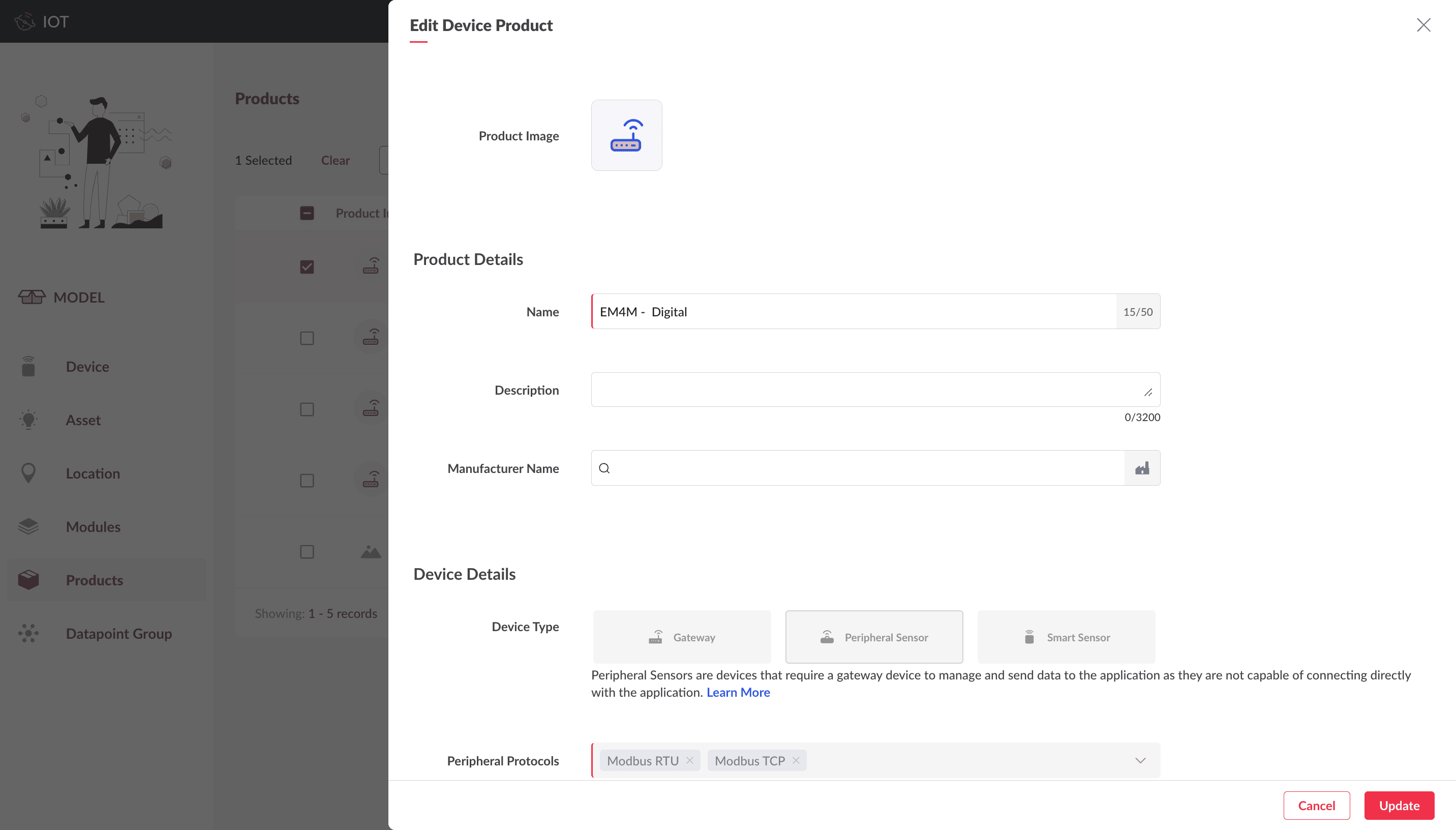Open the Products menu item
The height and width of the screenshot is (830, 1456).
click(x=94, y=580)
